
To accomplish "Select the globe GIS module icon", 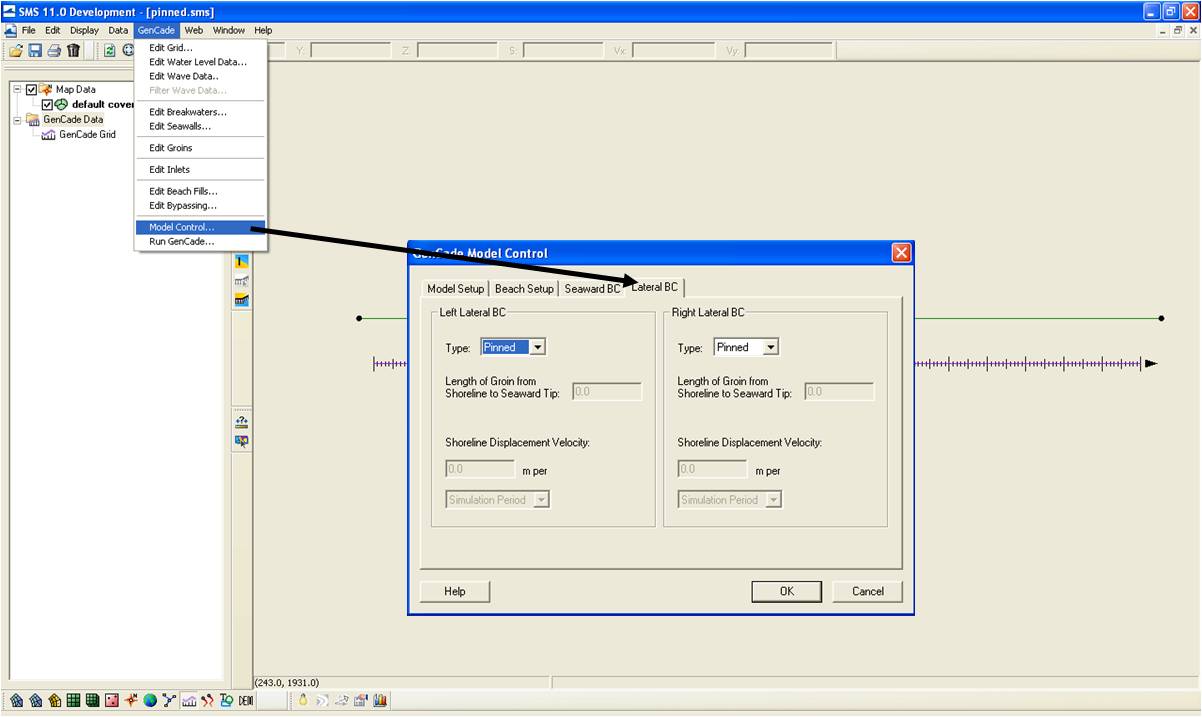I will (x=149, y=700).
